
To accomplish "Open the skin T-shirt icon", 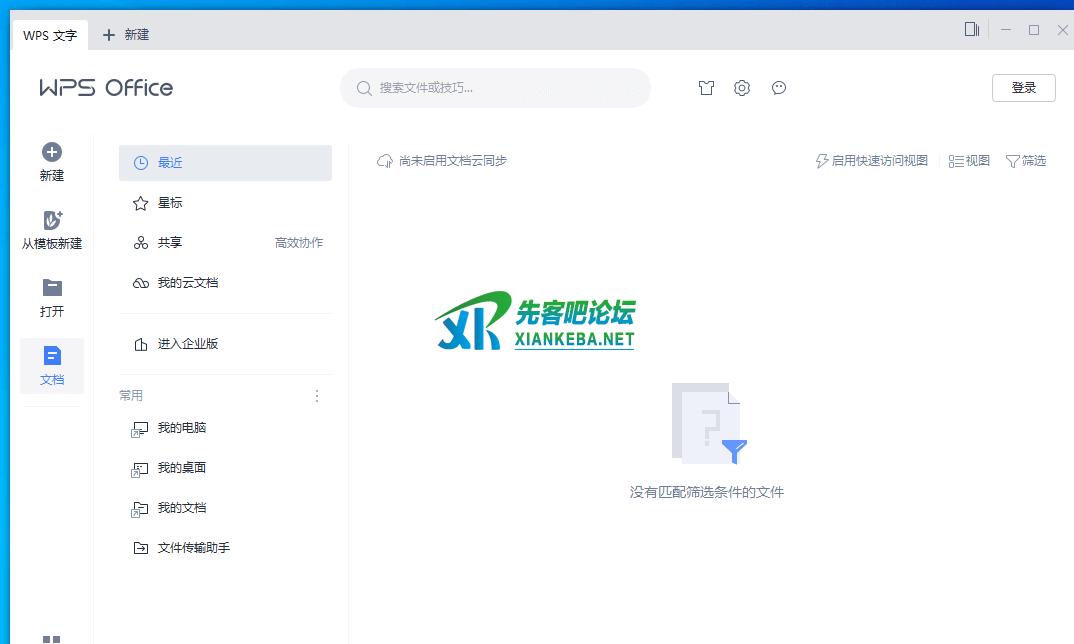I will (x=707, y=88).
